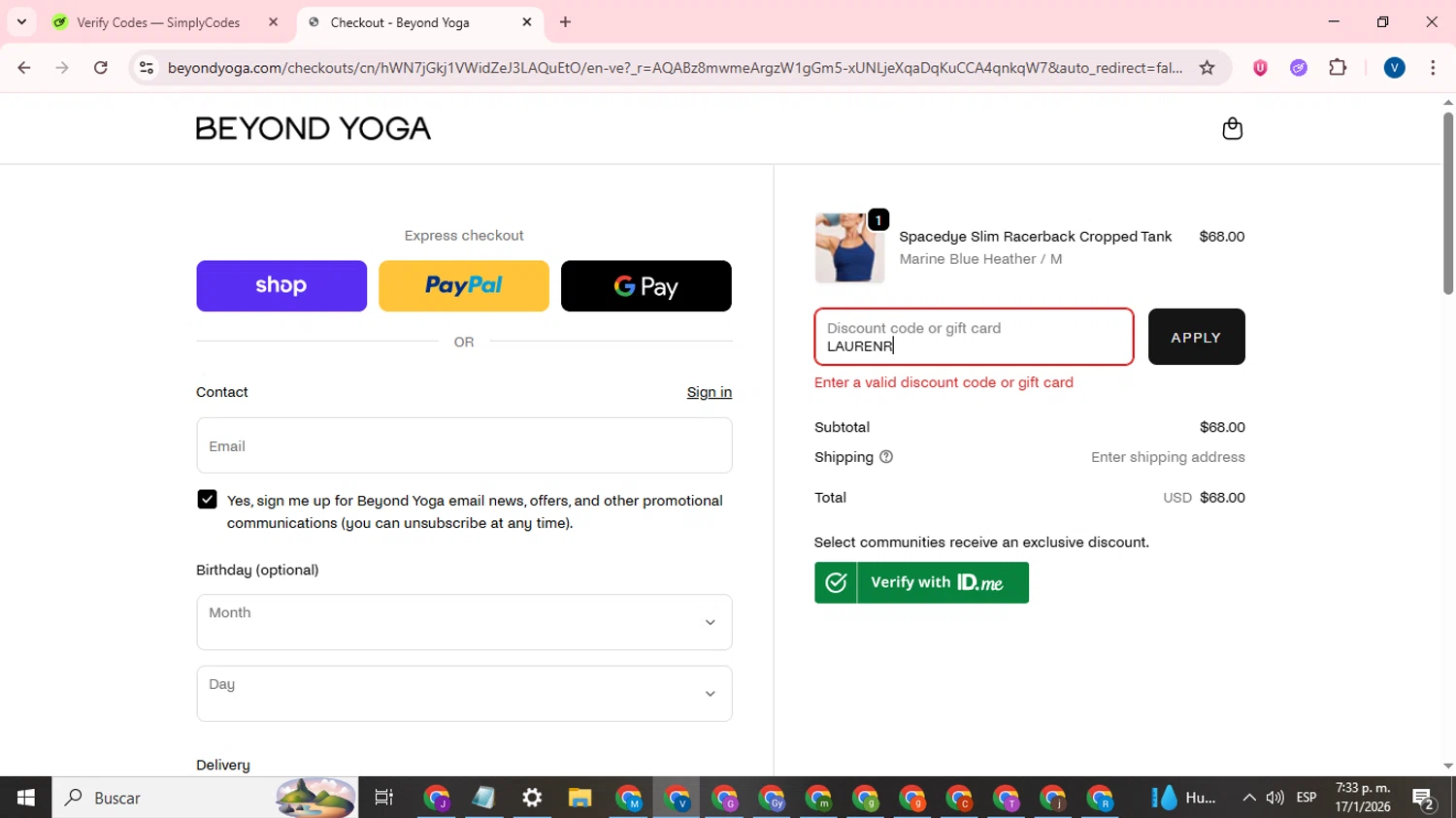Pay with Shop Pay express button
Viewport: 1456px width, 818px height.
pyautogui.click(x=281, y=285)
